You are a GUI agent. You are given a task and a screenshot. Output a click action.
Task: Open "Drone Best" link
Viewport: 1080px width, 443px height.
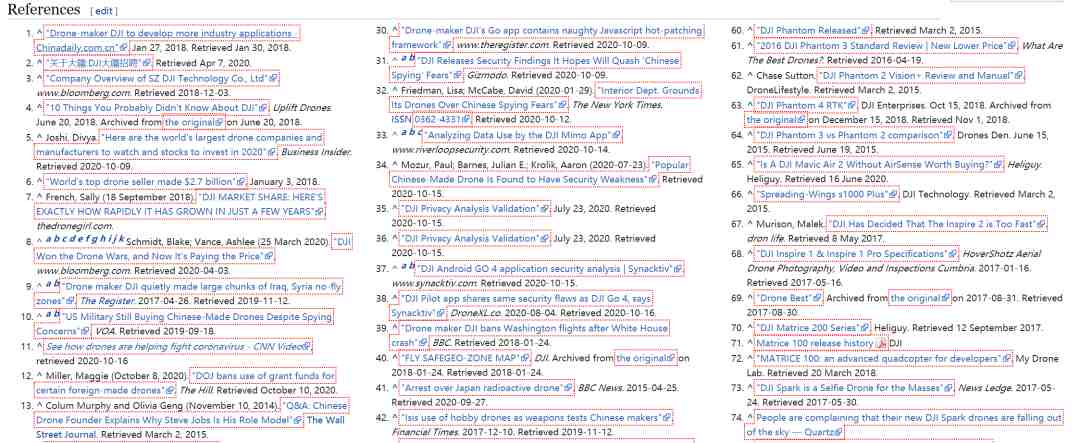click(789, 298)
